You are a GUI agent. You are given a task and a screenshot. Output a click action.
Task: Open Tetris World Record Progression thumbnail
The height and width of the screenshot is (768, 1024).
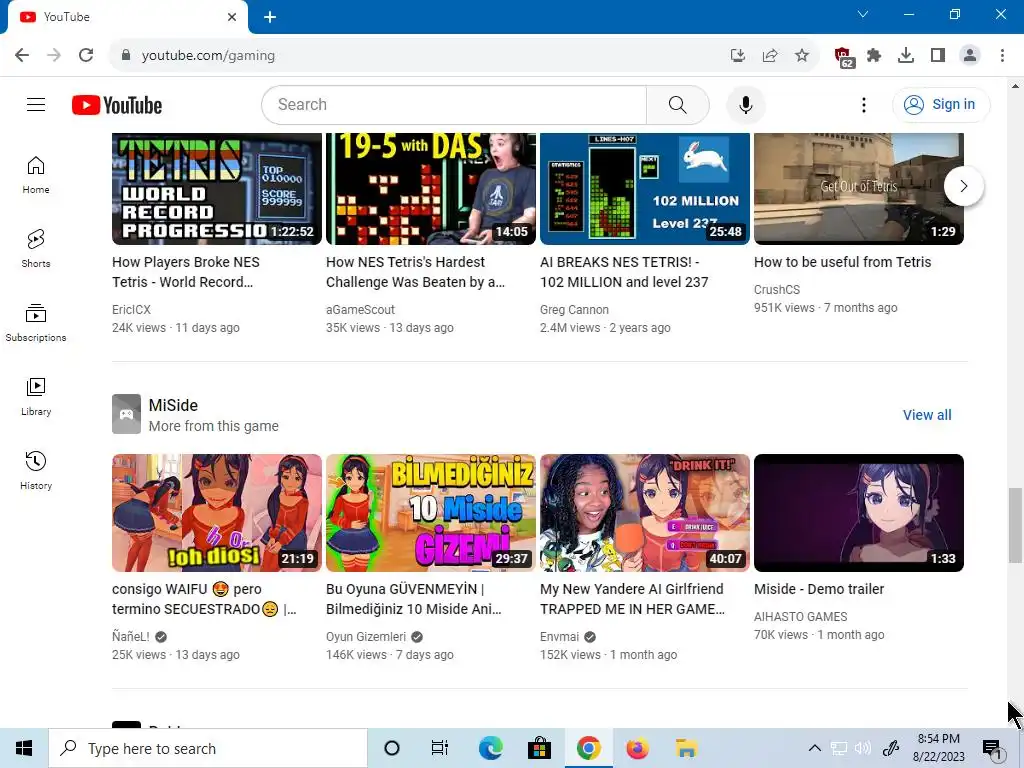pyautogui.click(x=217, y=189)
